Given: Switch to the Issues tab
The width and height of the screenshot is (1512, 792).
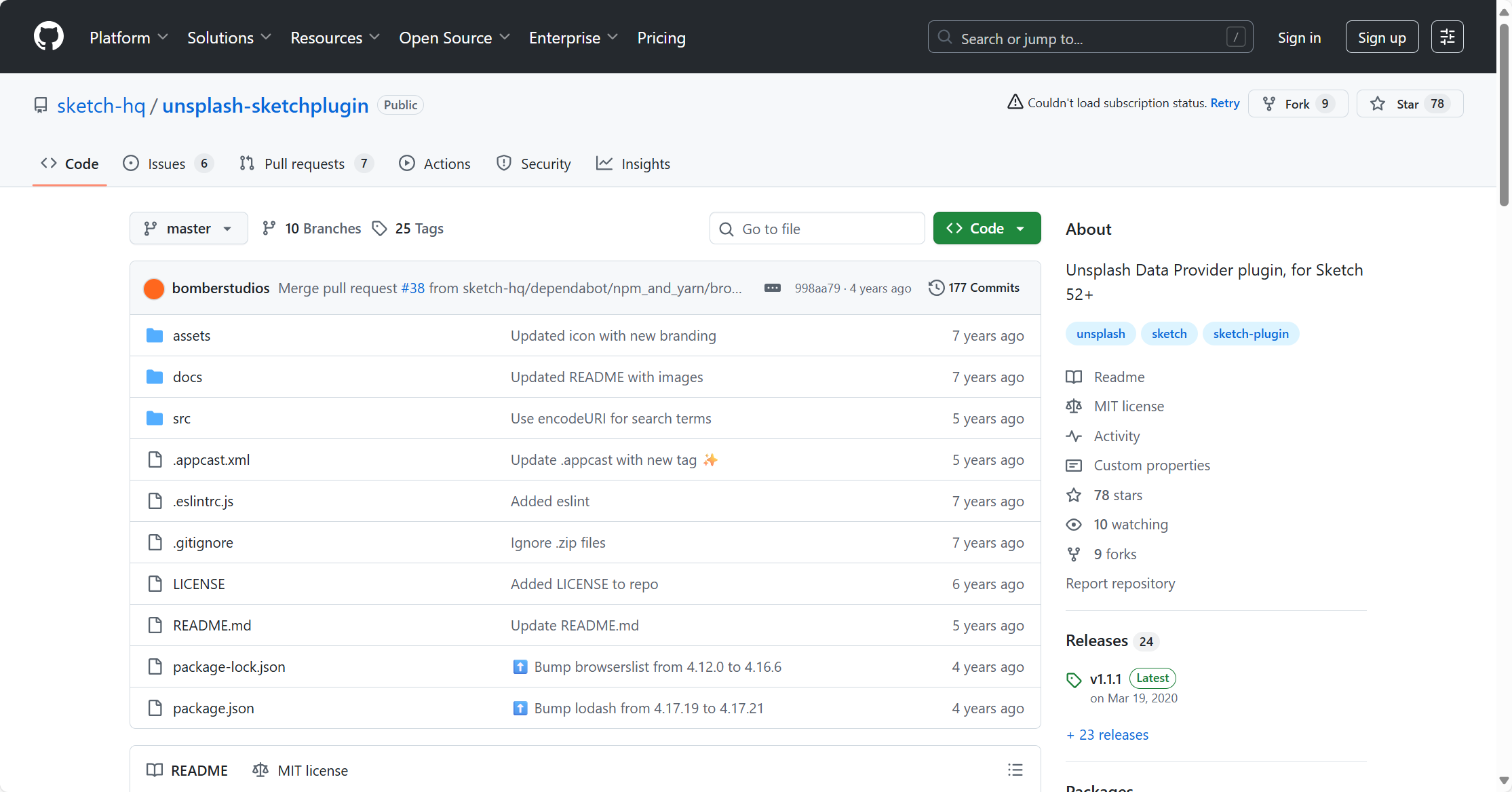Looking at the screenshot, I should pyautogui.click(x=167, y=164).
